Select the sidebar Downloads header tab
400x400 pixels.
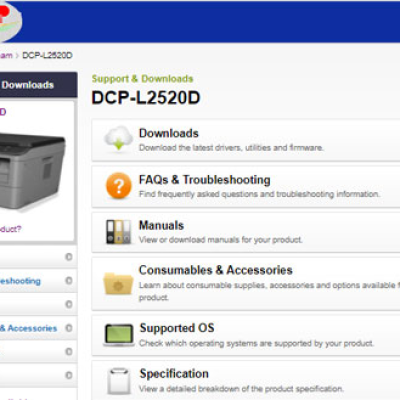pos(39,85)
